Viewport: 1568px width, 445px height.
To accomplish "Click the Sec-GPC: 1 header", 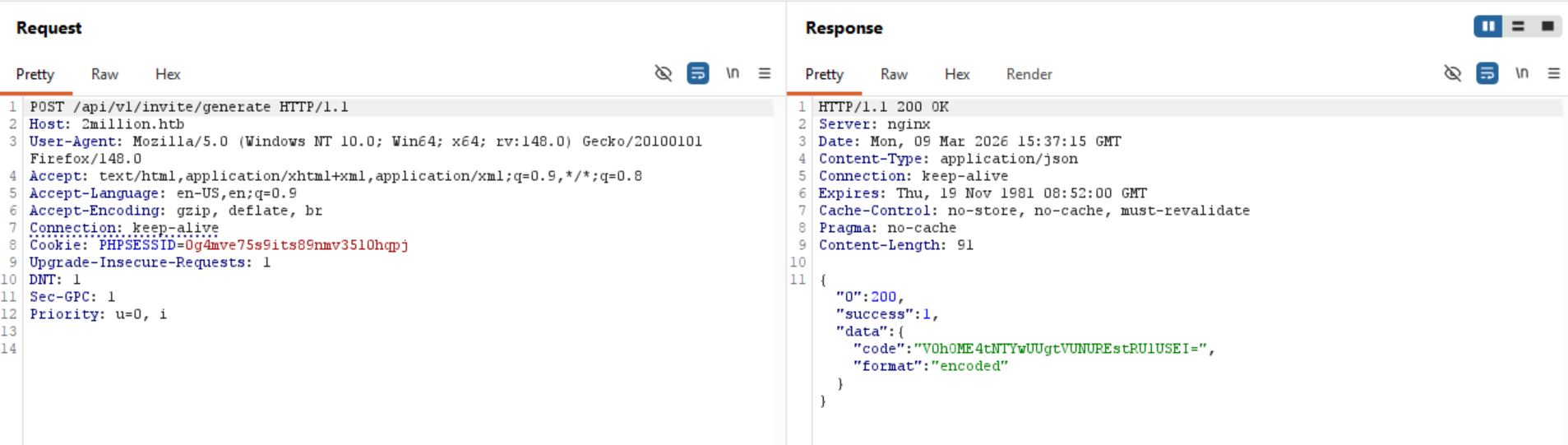I will 72,297.
